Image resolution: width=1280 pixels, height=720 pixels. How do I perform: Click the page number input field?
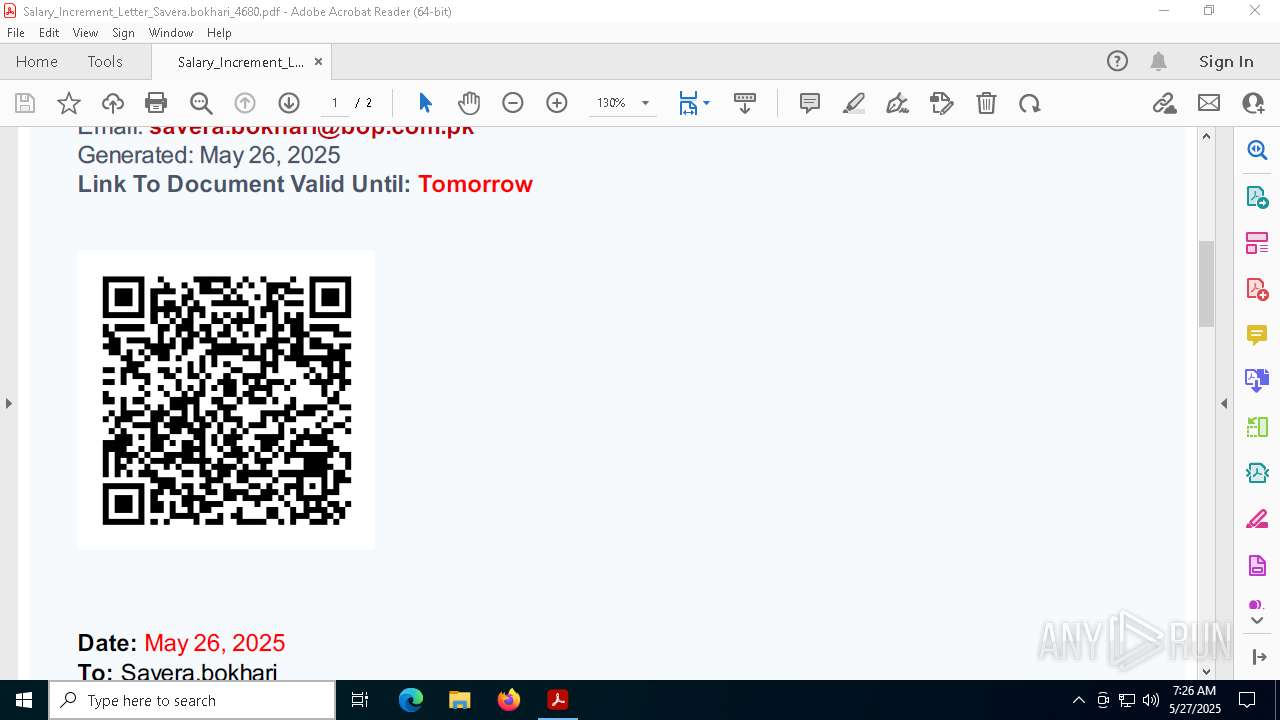pos(335,103)
